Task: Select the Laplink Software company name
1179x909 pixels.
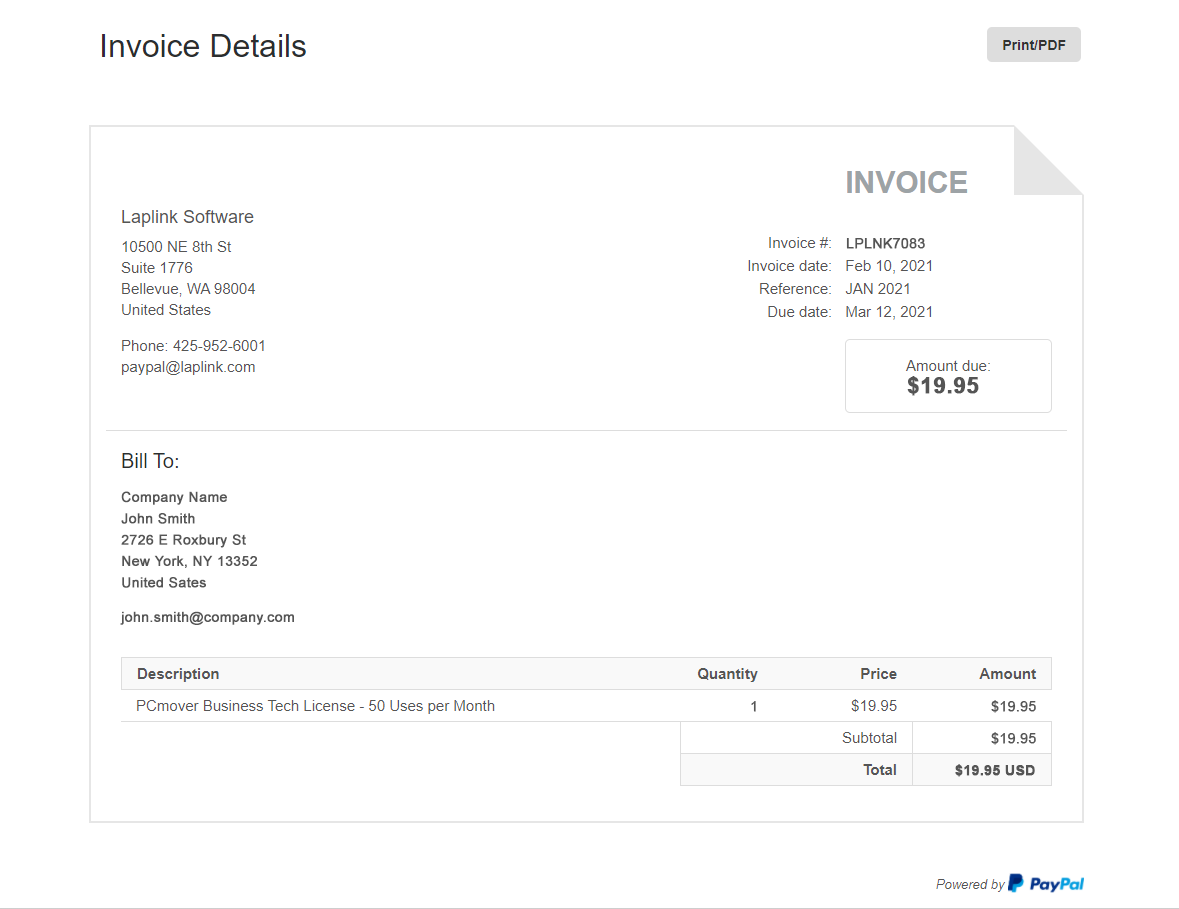Action: point(187,217)
